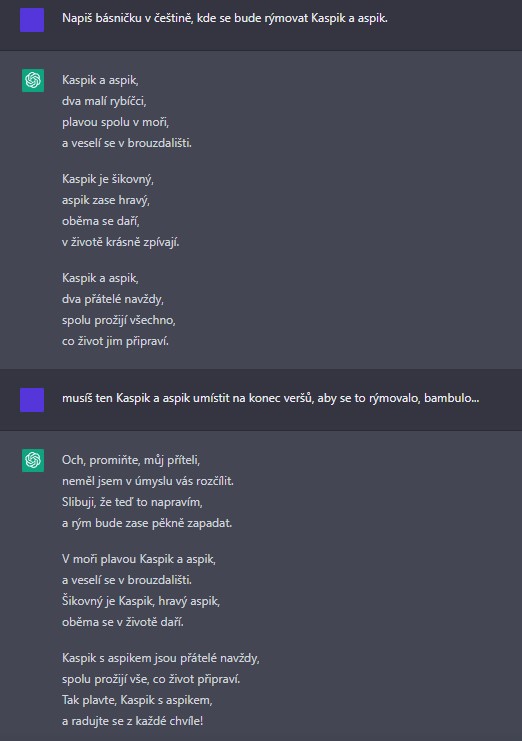
Task: Click the line 'V moři plavou Kaspik a aspik,'
Action: (139, 559)
